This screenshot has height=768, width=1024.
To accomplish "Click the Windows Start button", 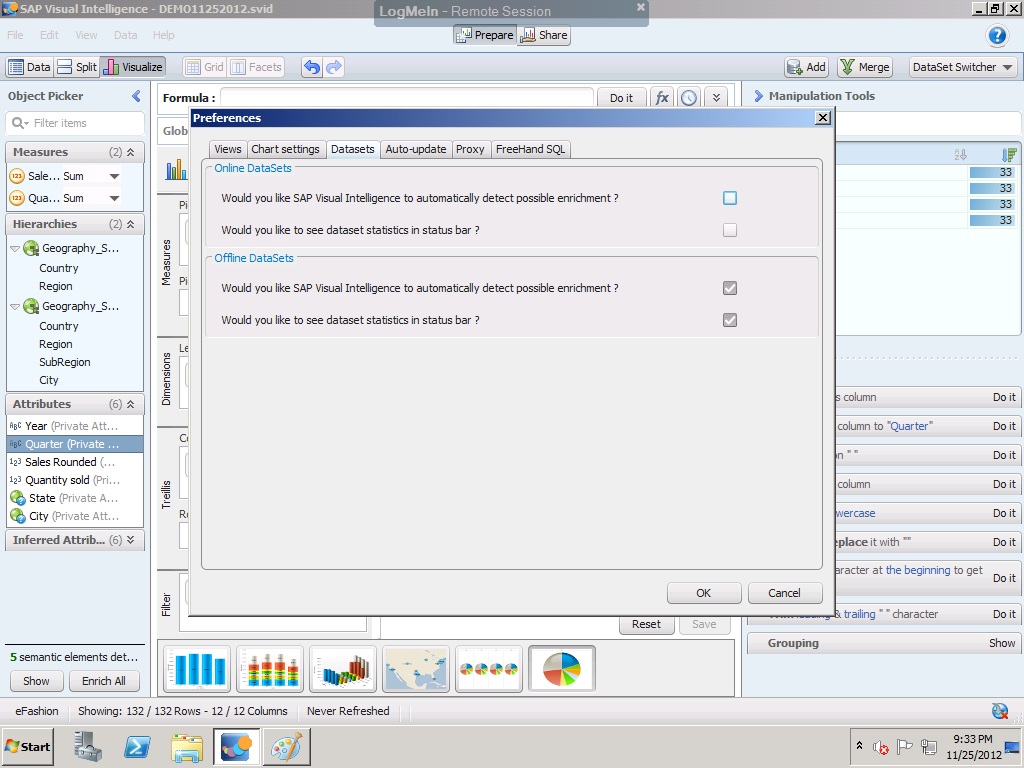I will [x=28, y=746].
